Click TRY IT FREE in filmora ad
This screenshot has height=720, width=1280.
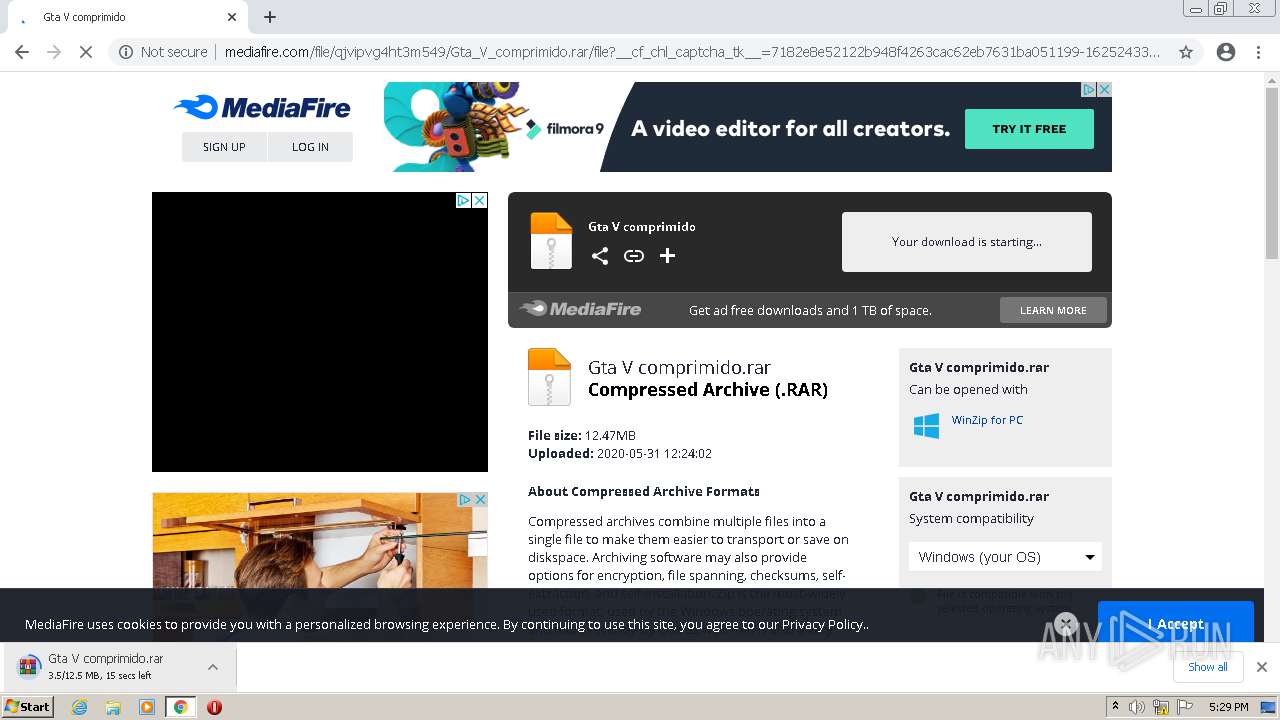[1029, 129]
